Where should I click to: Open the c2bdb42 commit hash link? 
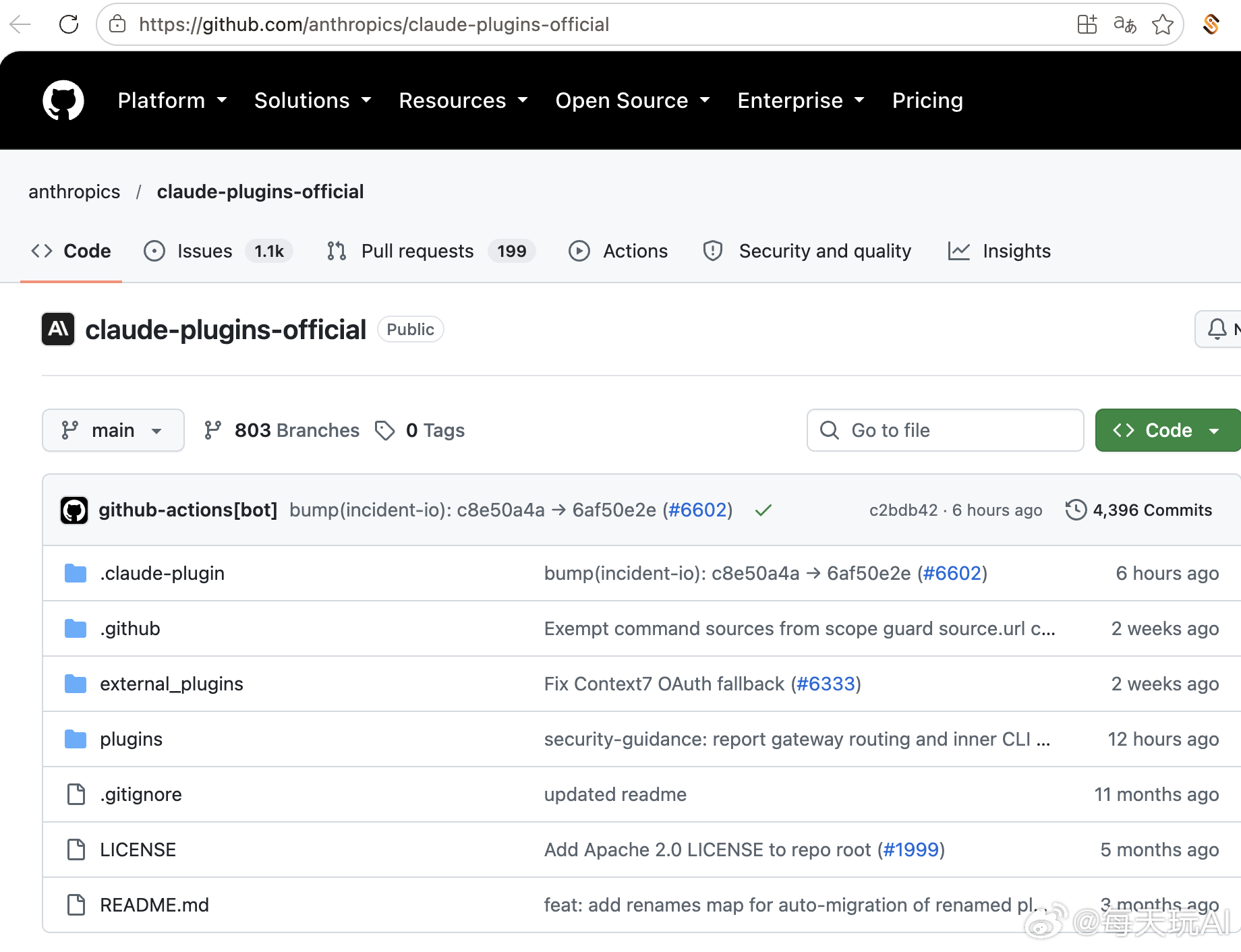pyautogui.click(x=903, y=510)
